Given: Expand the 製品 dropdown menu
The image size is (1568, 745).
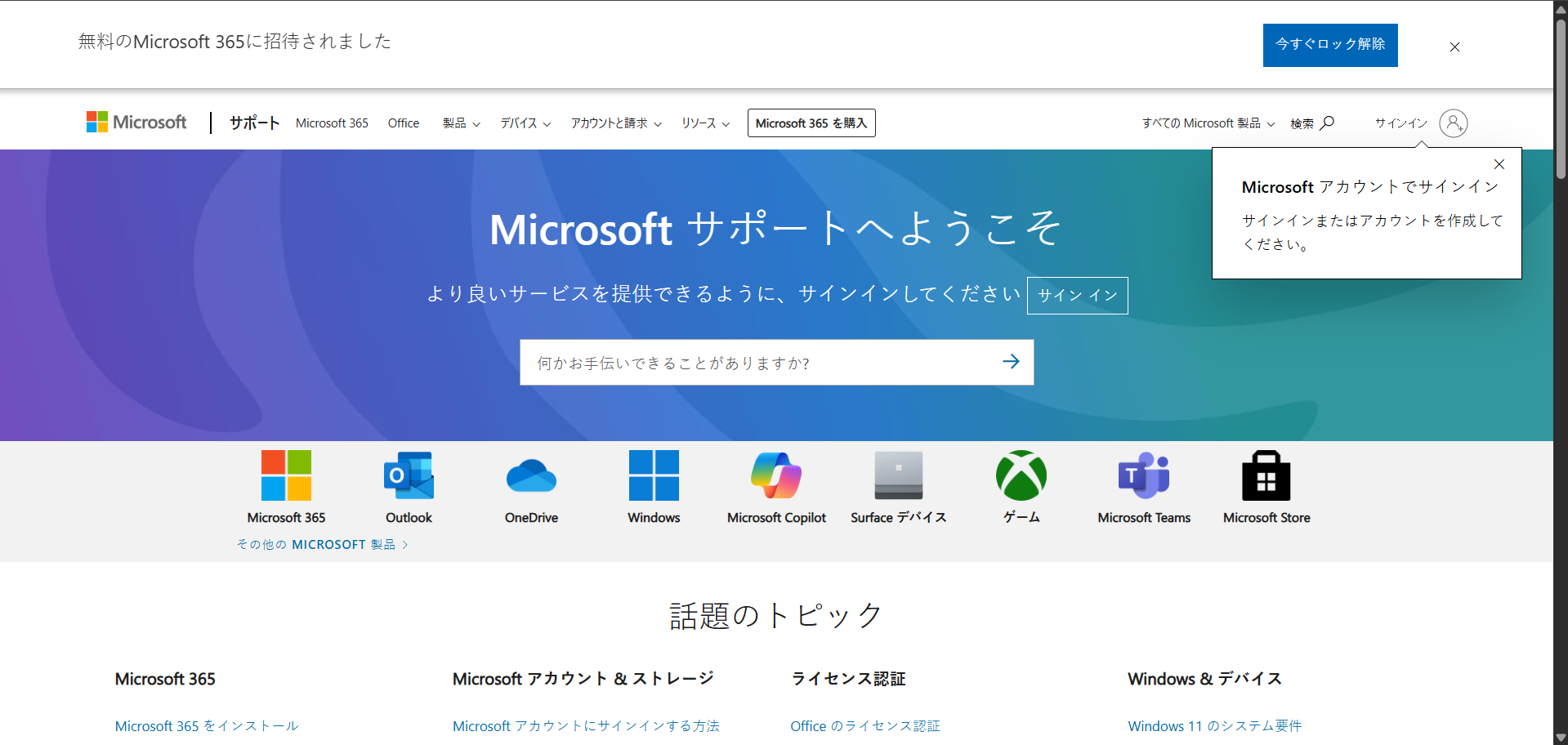Looking at the screenshot, I should (461, 123).
